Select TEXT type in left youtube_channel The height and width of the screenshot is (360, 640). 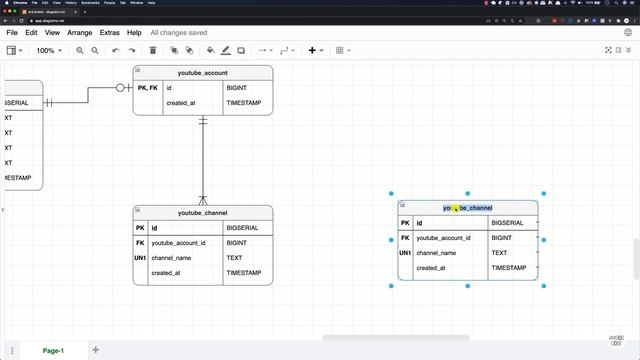[248, 258]
